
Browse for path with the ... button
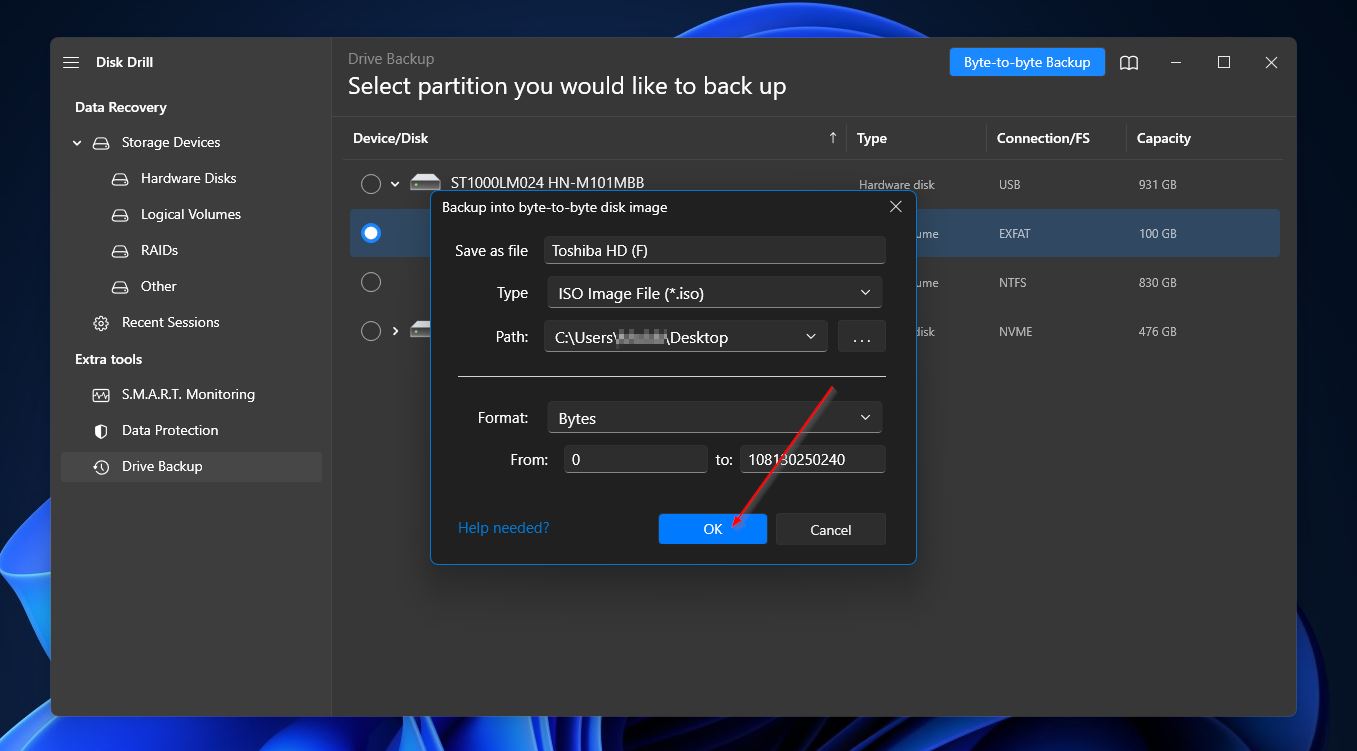pyautogui.click(x=862, y=337)
